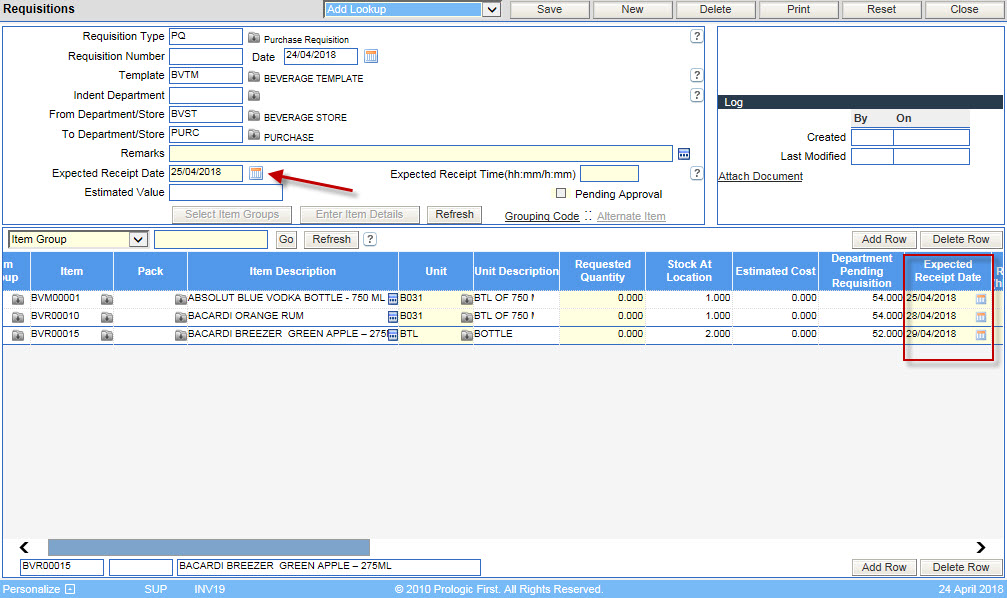Screen dimensions: 1007x598
Task: Open item lookup for BVR00015 row
Action: coord(107,335)
